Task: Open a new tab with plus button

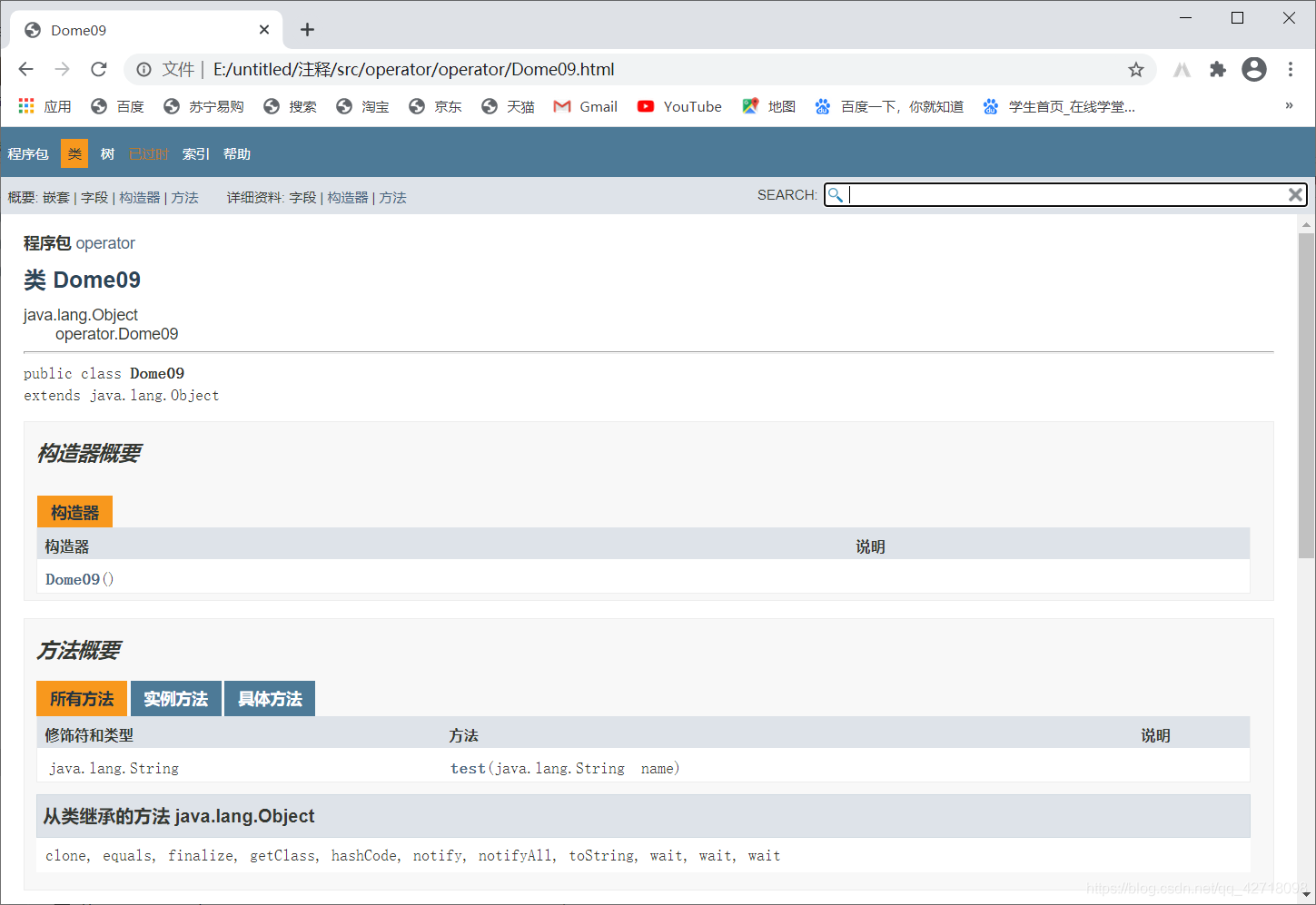Action: coord(307,30)
